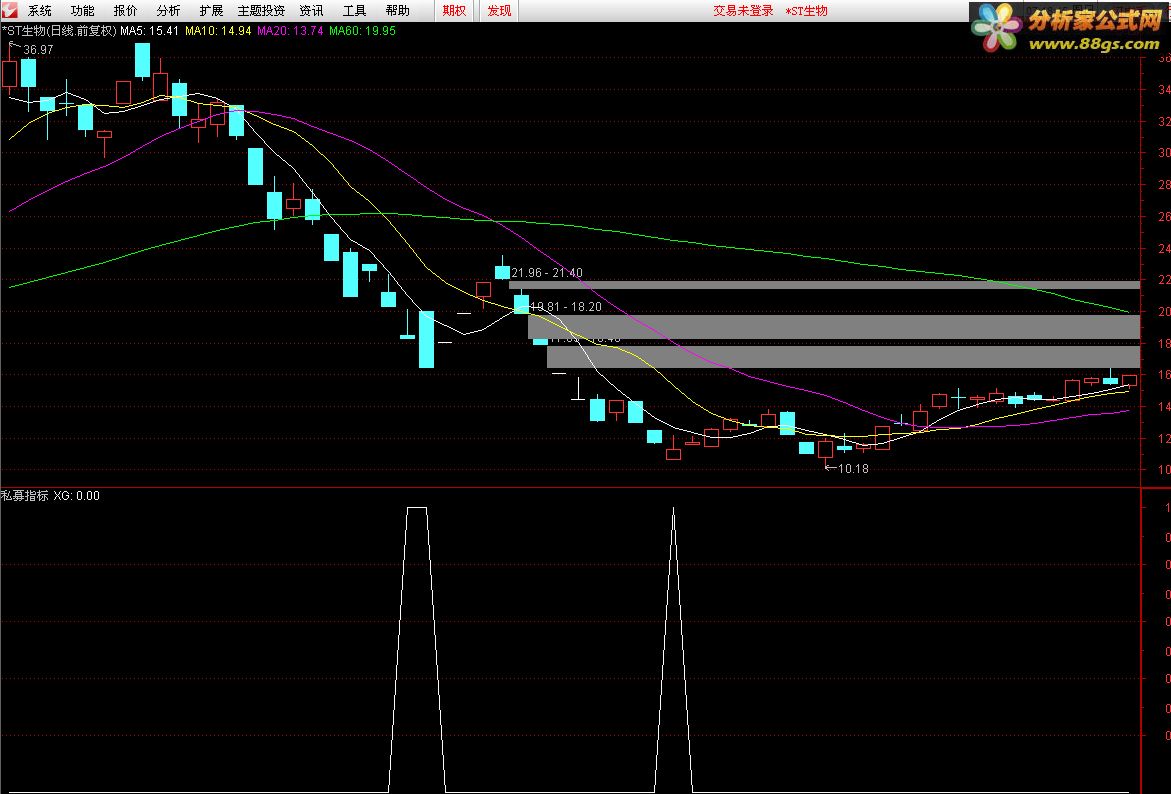Open the 主题投资 menu
Image resolution: width=1171 pixels, height=794 pixels.
click(261, 10)
